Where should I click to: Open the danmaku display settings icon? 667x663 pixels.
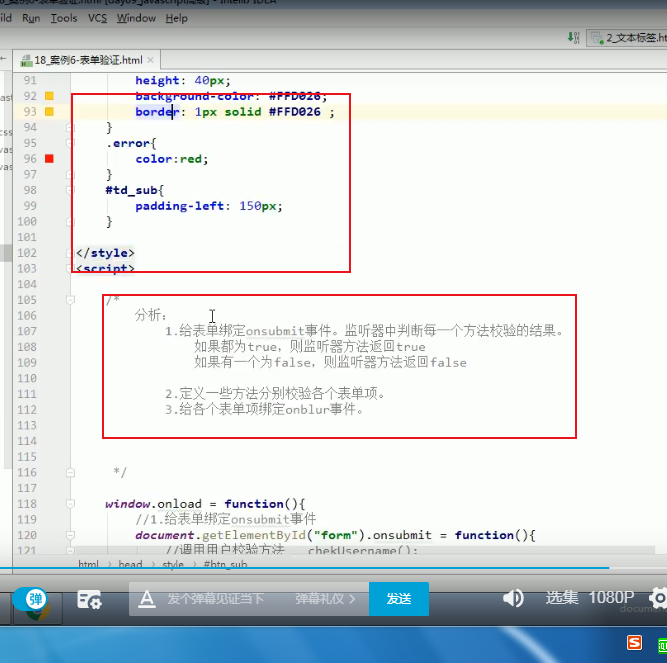click(89, 600)
